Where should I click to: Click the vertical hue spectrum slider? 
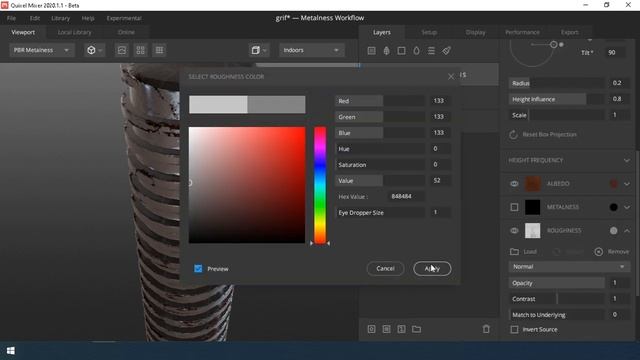pyautogui.click(x=320, y=185)
